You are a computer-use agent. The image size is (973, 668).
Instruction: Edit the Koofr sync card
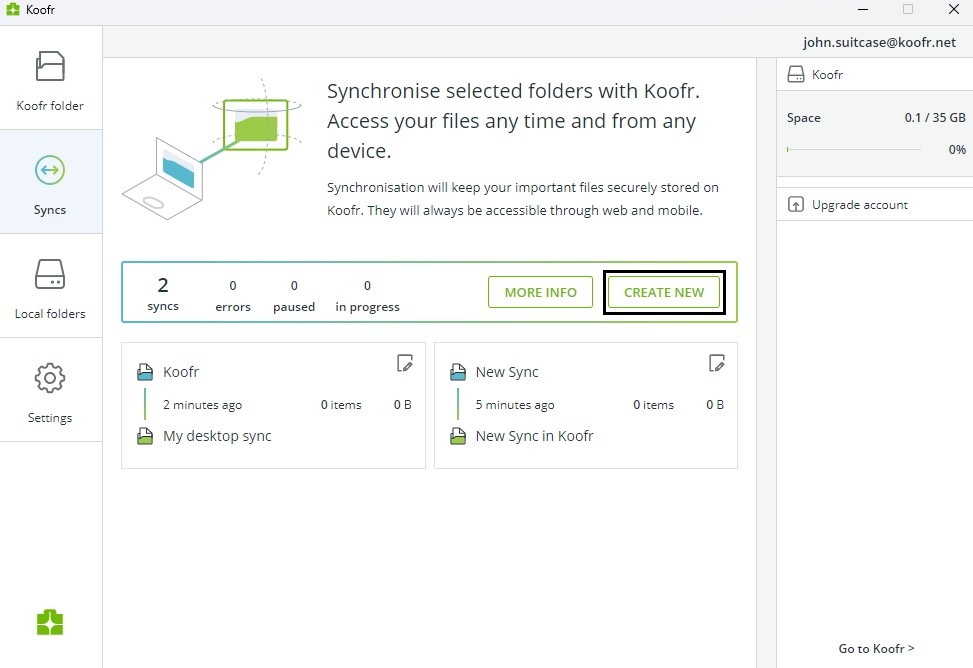[x=405, y=363]
